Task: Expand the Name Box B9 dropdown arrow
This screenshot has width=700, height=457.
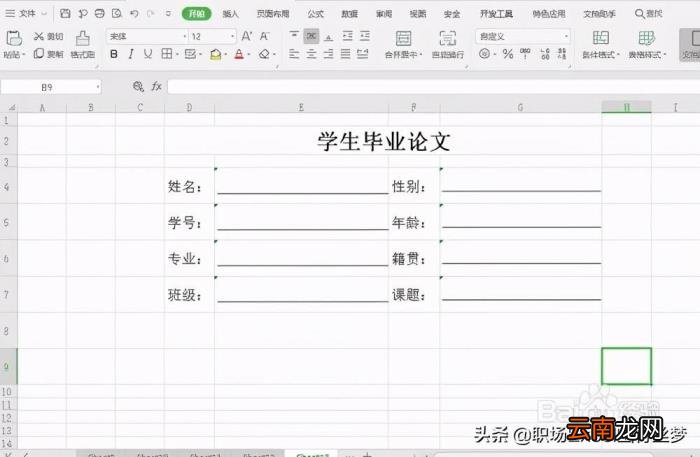Action: point(98,87)
